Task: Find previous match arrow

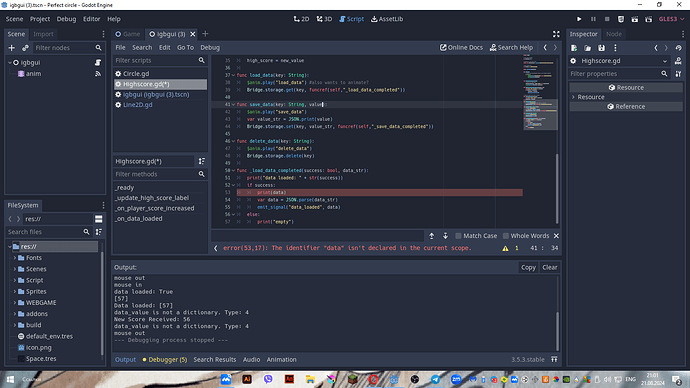Action: [432, 236]
